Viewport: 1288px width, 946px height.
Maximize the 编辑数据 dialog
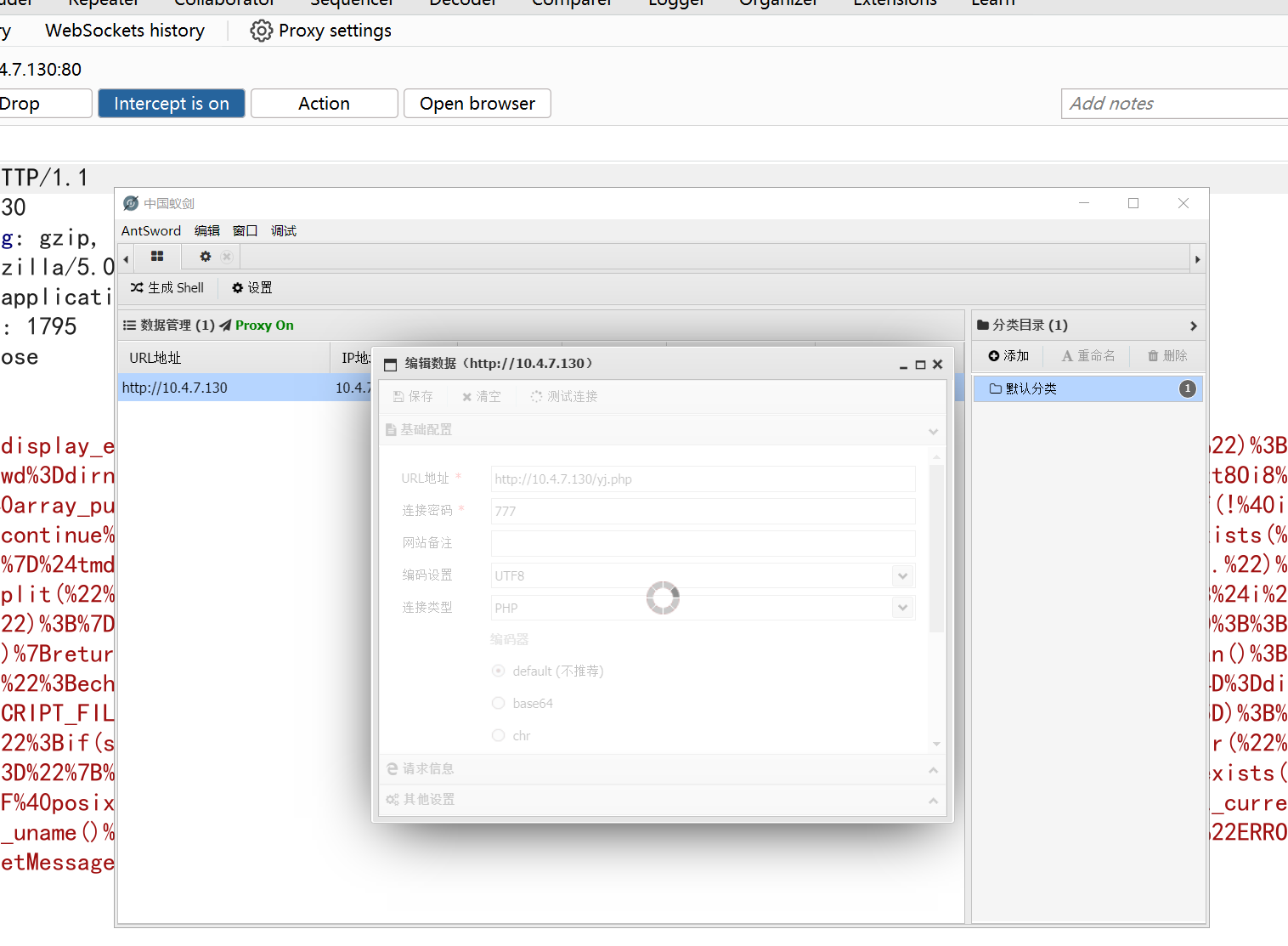point(920,365)
